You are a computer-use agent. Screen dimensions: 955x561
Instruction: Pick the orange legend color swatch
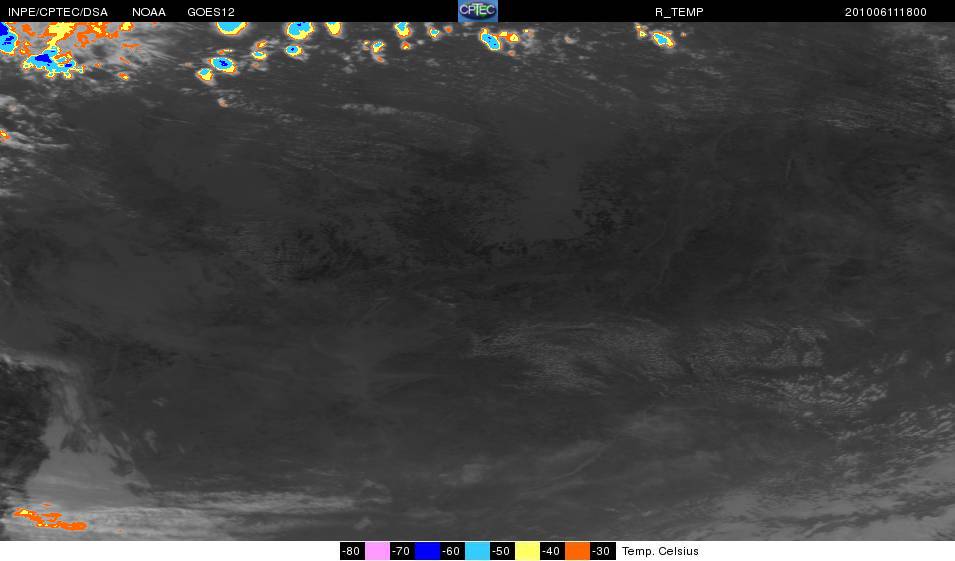coord(577,551)
